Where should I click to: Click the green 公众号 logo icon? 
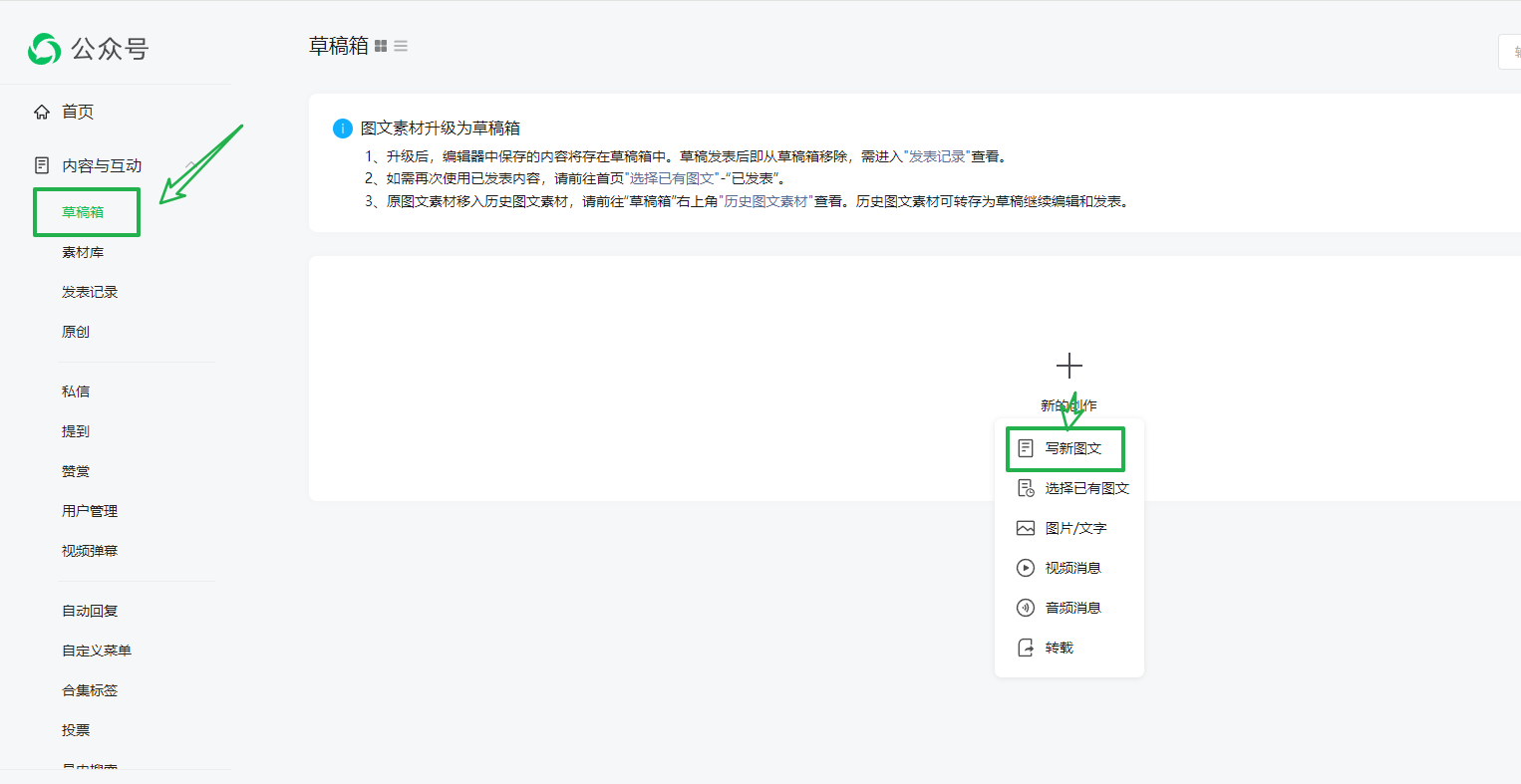(44, 49)
